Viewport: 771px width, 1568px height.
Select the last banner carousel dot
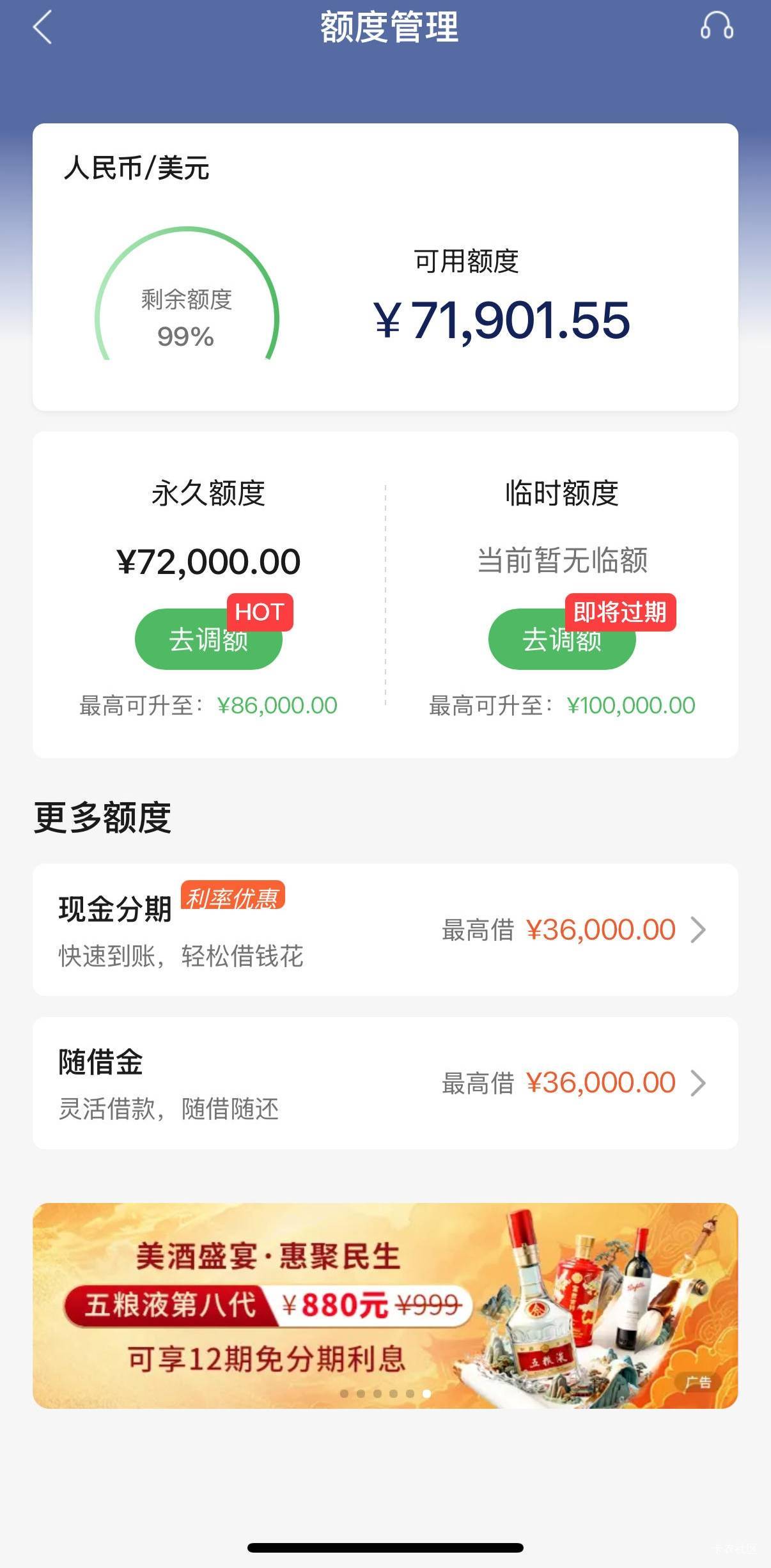point(426,1393)
